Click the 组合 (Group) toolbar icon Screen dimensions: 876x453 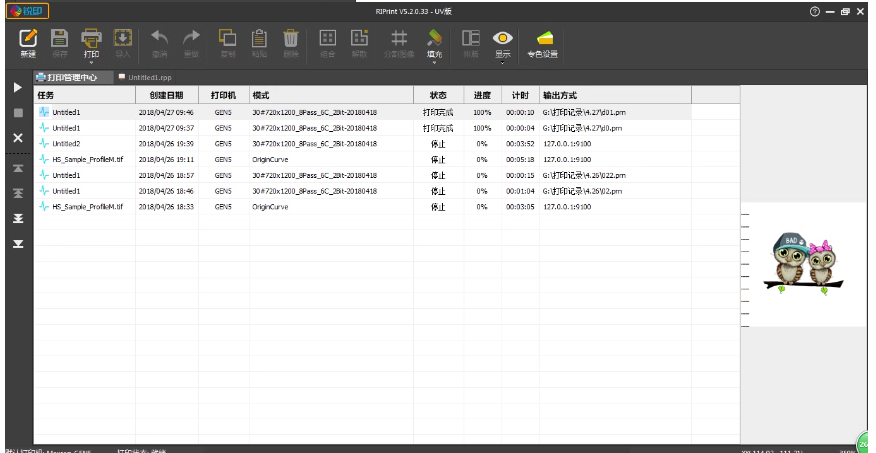pyautogui.click(x=327, y=38)
